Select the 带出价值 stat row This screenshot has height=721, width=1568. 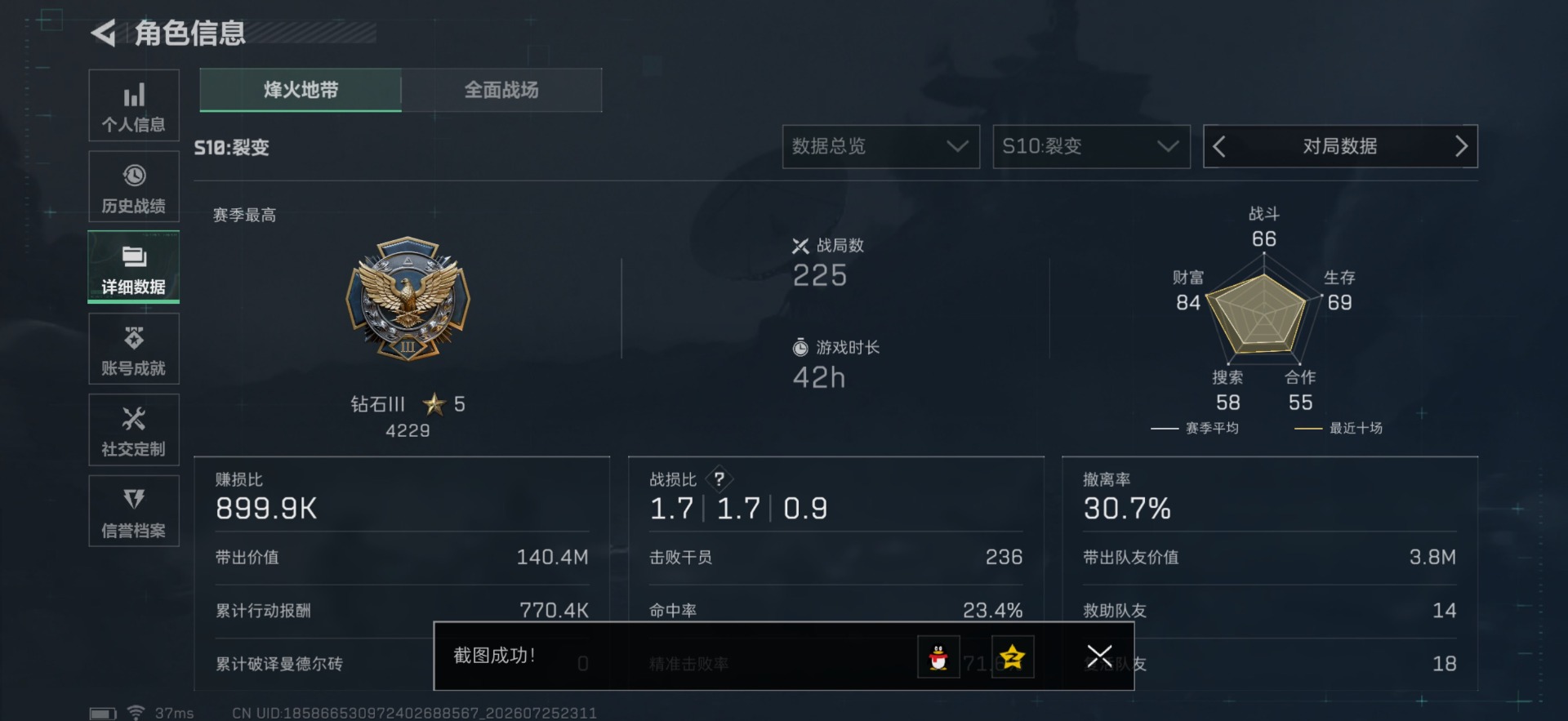click(402, 558)
